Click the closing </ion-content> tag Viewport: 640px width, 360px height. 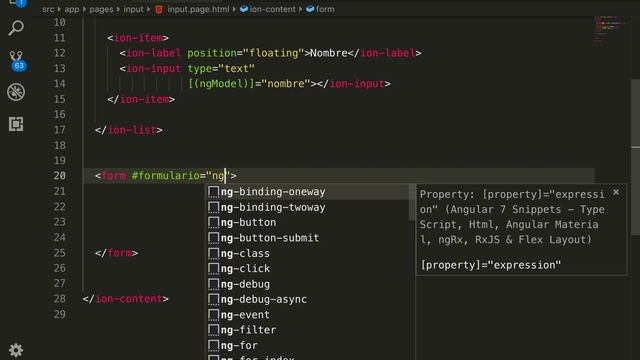126,299
